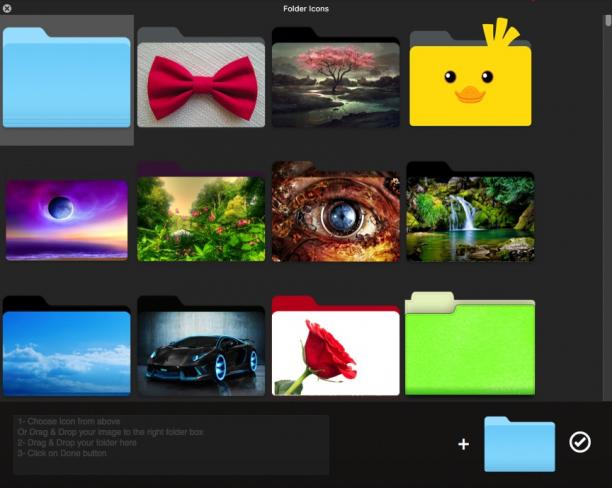Close the Folder Icons window
Screen dimensions: 612x488
[x=7, y=8]
